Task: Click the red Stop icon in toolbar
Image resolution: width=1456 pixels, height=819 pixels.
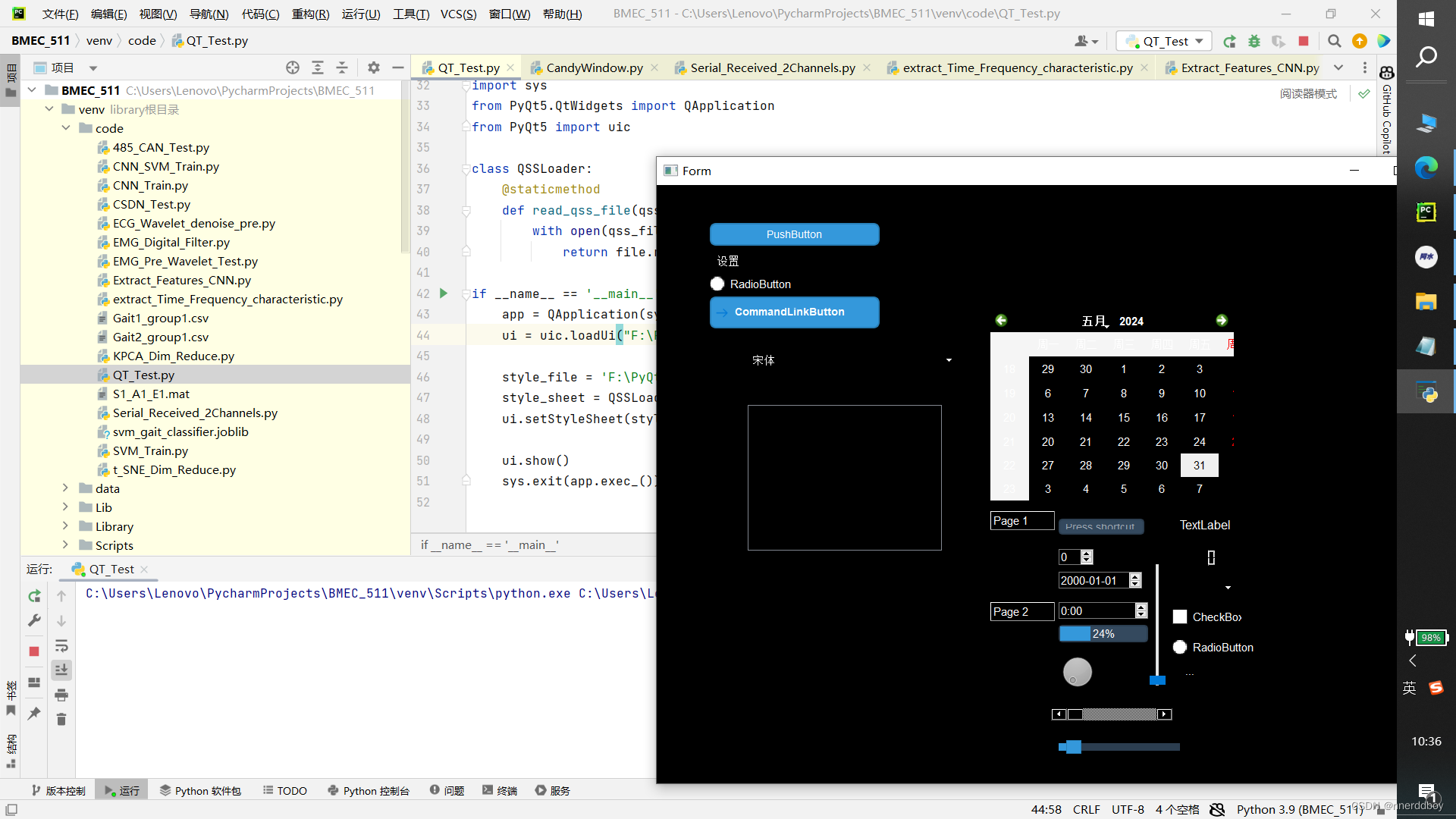Action: [x=1304, y=41]
